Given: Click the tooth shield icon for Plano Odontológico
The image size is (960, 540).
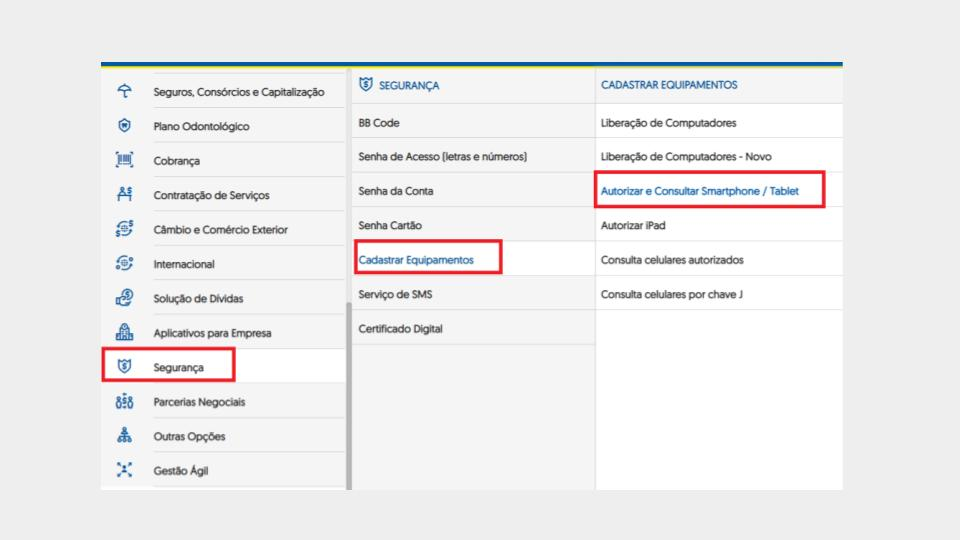Looking at the screenshot, I should pos(124,126).
